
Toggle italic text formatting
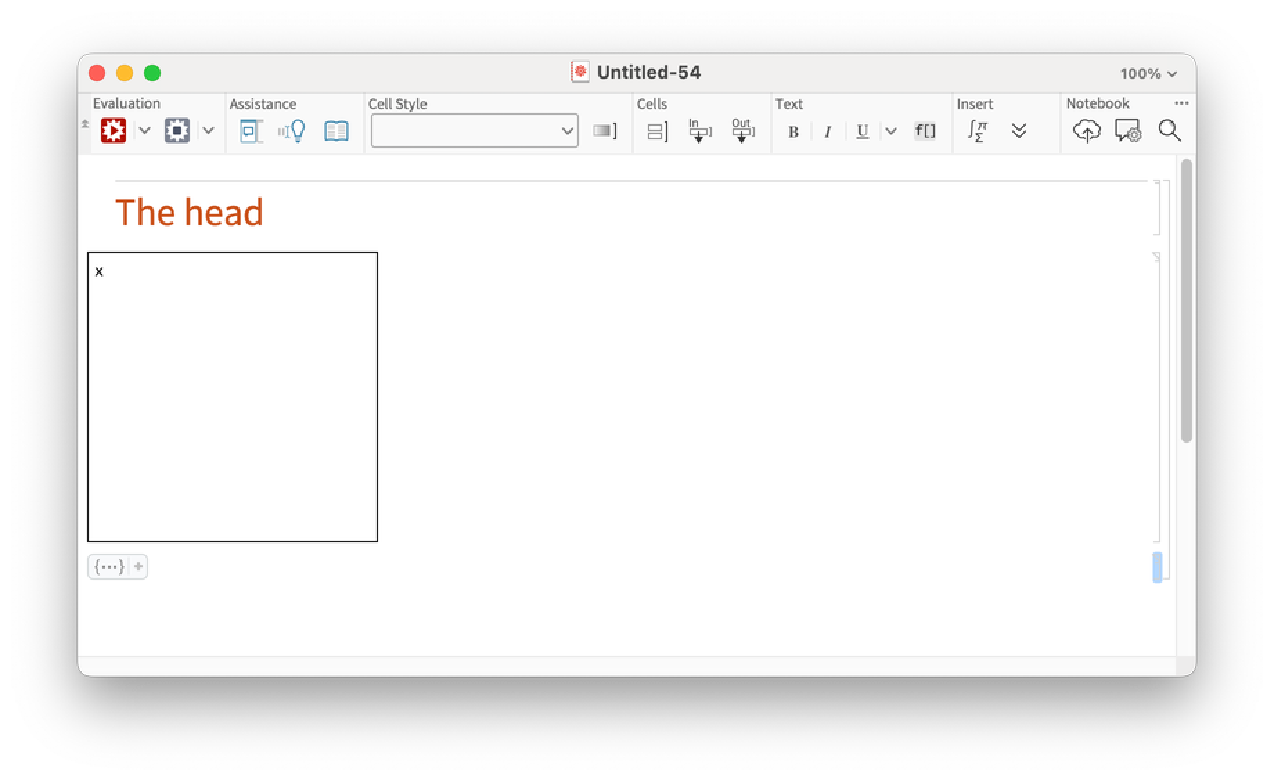(x=827, y=132)
